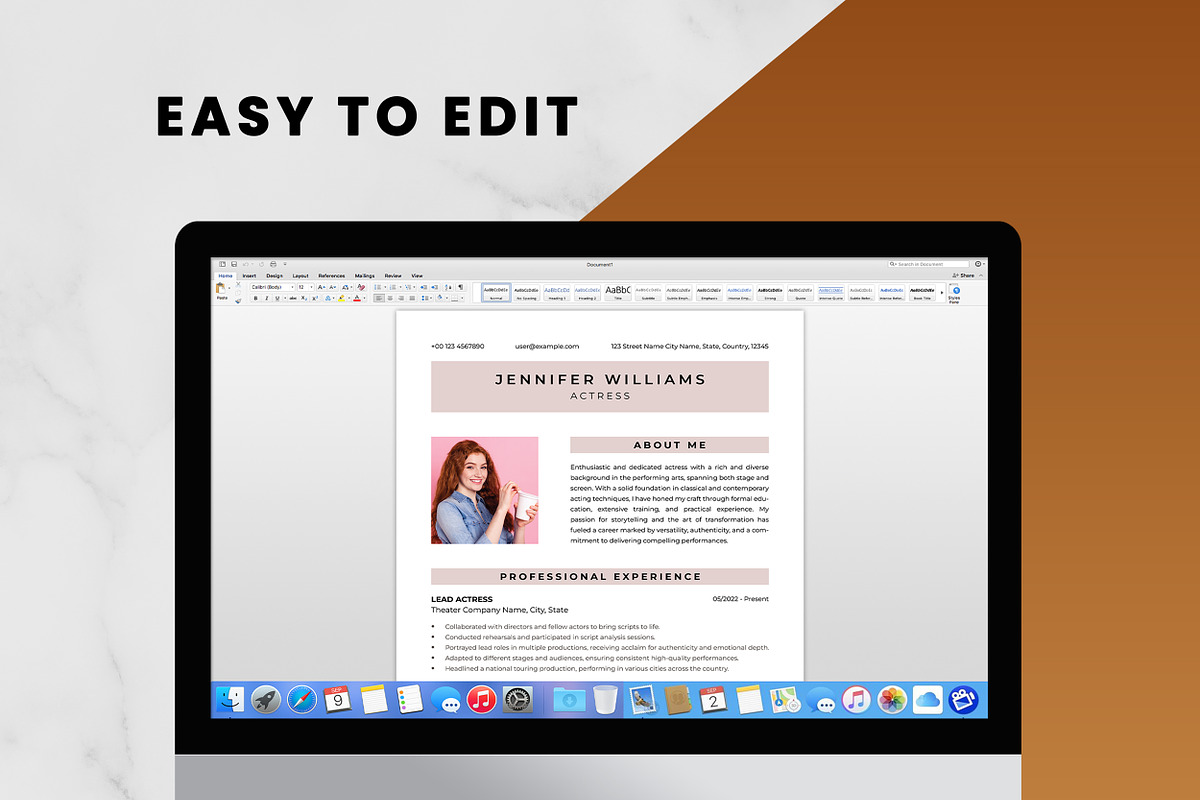Screen dimensions: 1200x800
Task: Open System Preferences gear in dock
Action: (x=515, y=700)
